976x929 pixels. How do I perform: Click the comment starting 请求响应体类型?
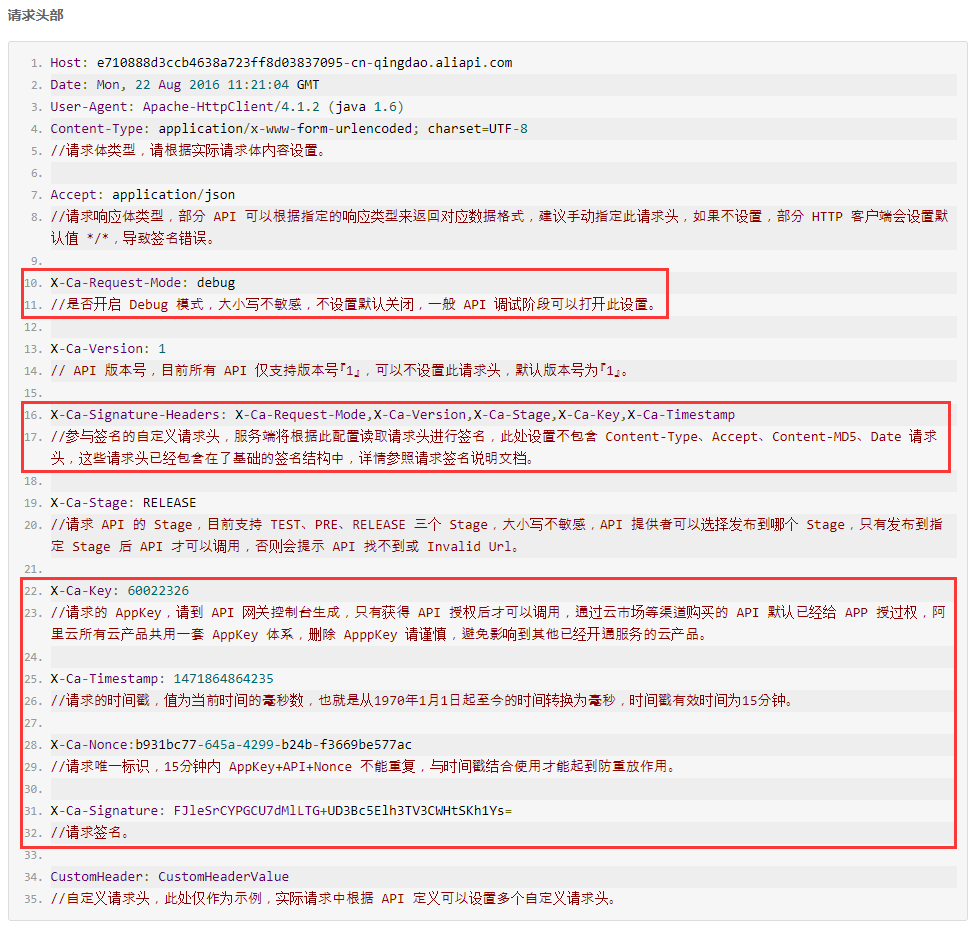pos(499,227)
